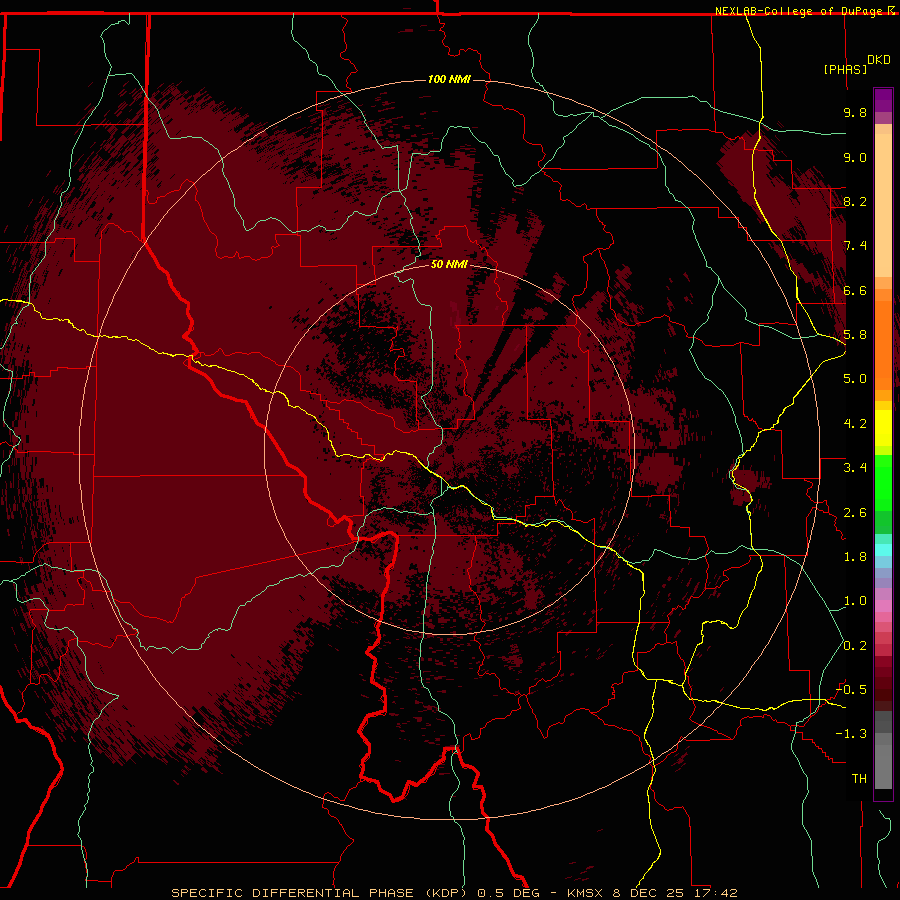Click the yellow segment of color bar
900x900 pixels.
pyautogui.click(x=883, y=428)
